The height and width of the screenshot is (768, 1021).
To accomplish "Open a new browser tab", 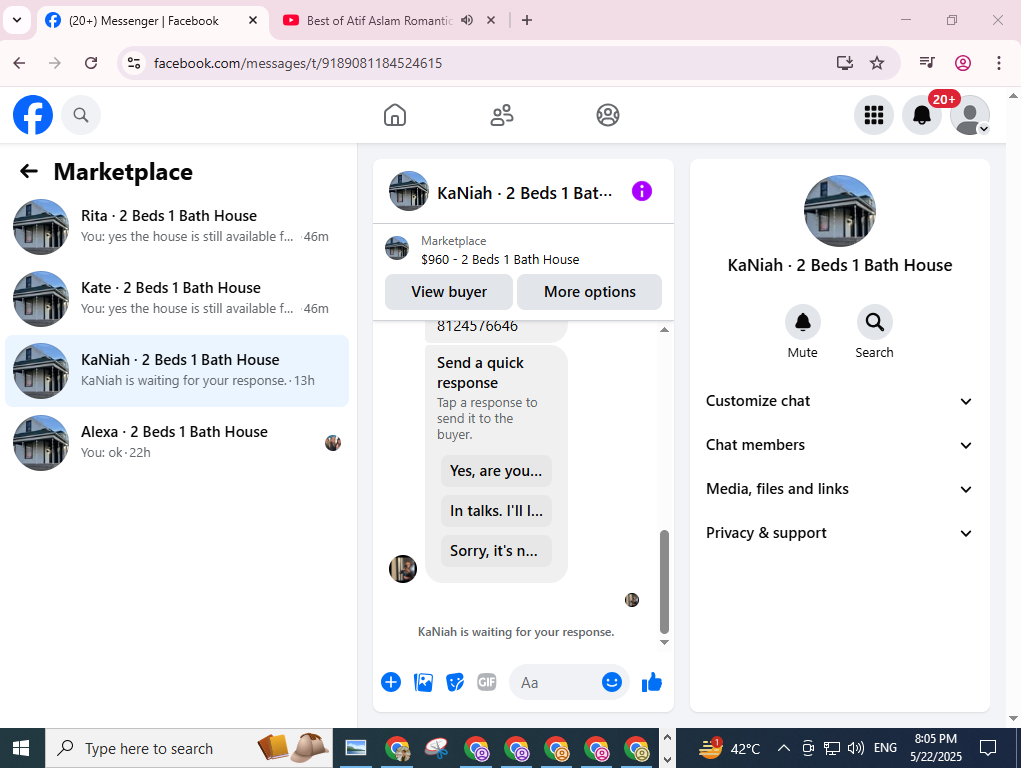I will point(527,20).
